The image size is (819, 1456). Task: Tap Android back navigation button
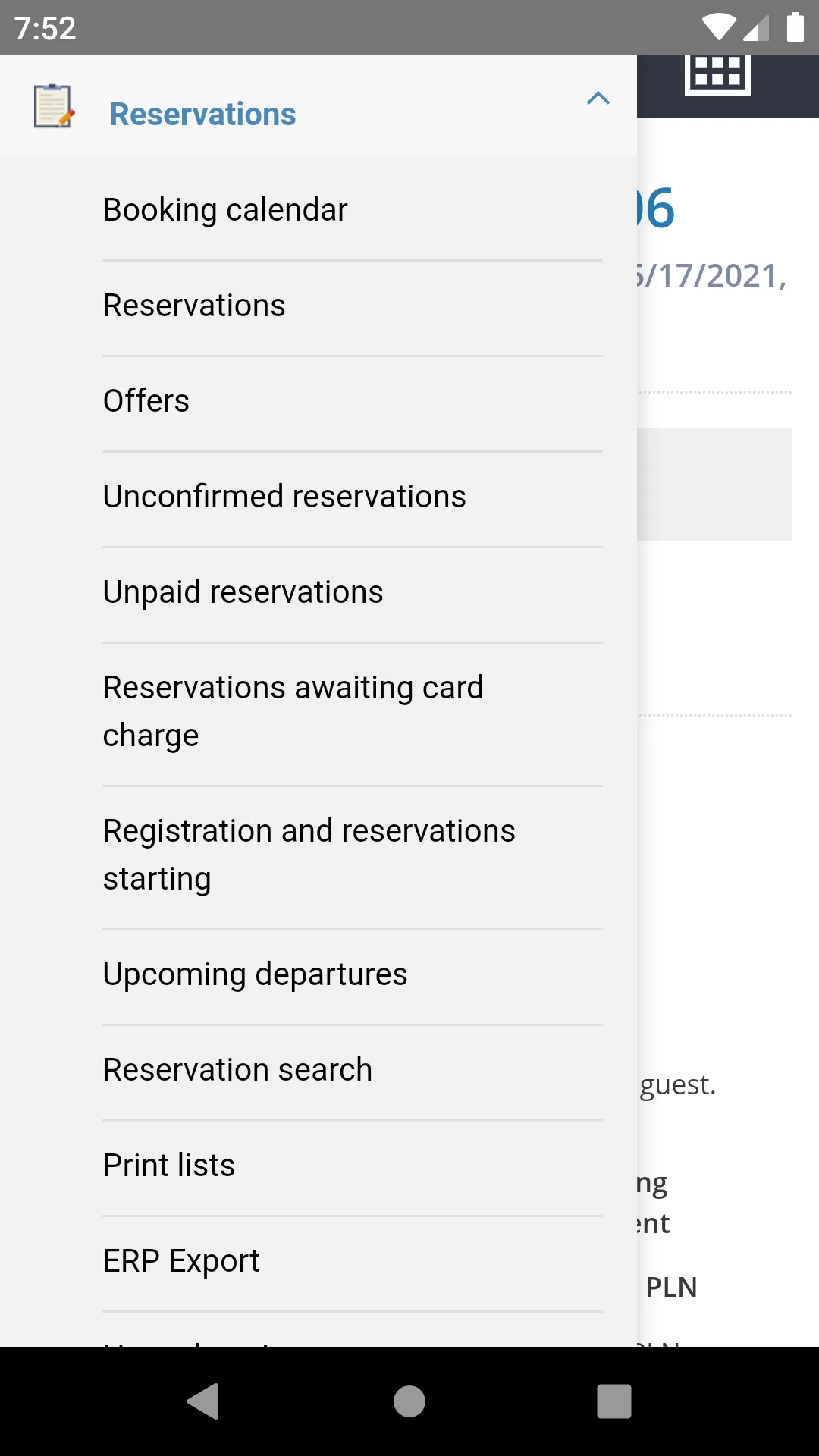(x=203, y=1401)
